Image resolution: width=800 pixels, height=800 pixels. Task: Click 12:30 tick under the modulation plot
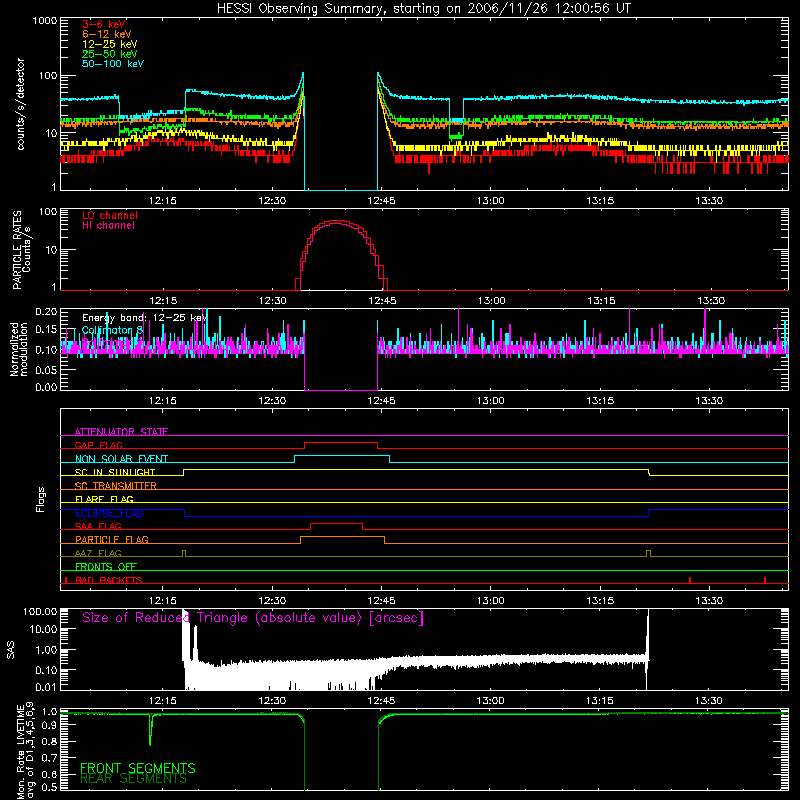coord(272,401)
